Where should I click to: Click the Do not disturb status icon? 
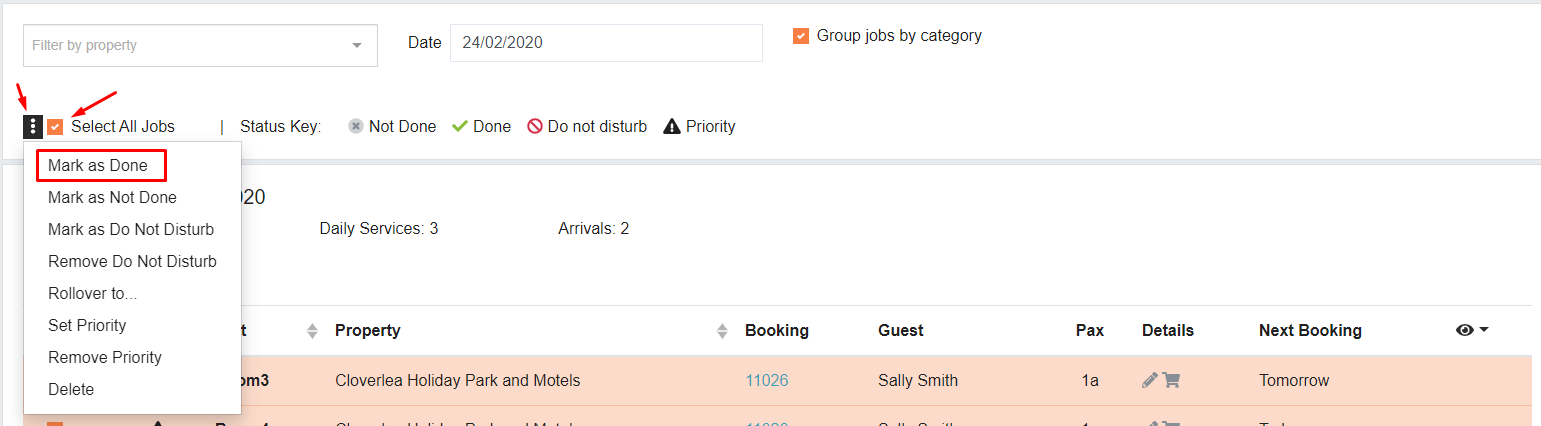tap(535, 127)
